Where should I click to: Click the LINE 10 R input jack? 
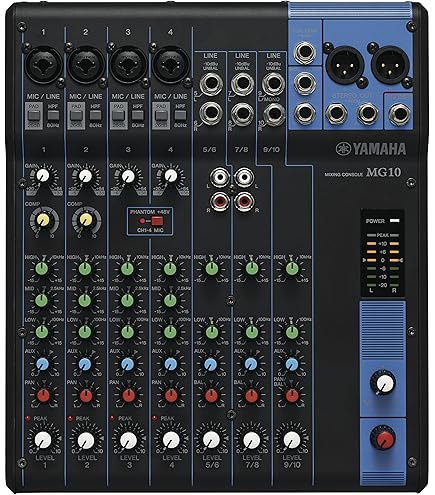274,113
